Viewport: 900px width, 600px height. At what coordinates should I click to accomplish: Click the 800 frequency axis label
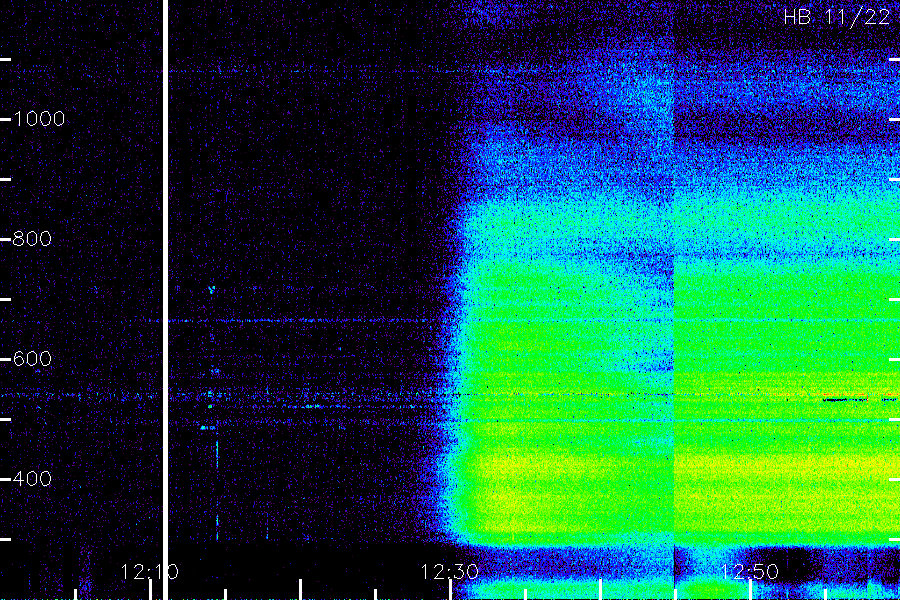click(32, 239)
